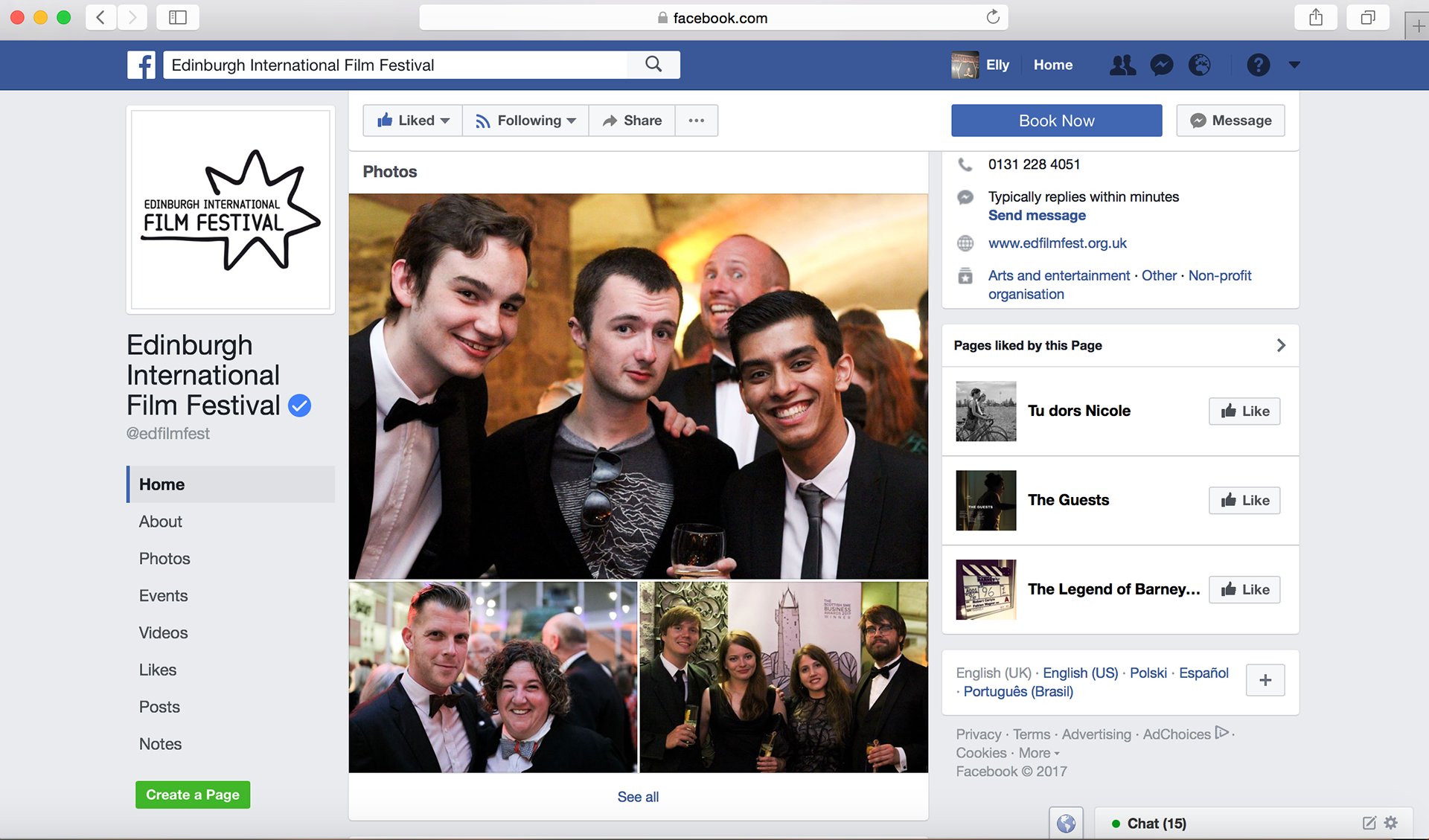1429x840 pixels.
Task: Open the photo of couple in bow ties
Action: coord(493,677)
